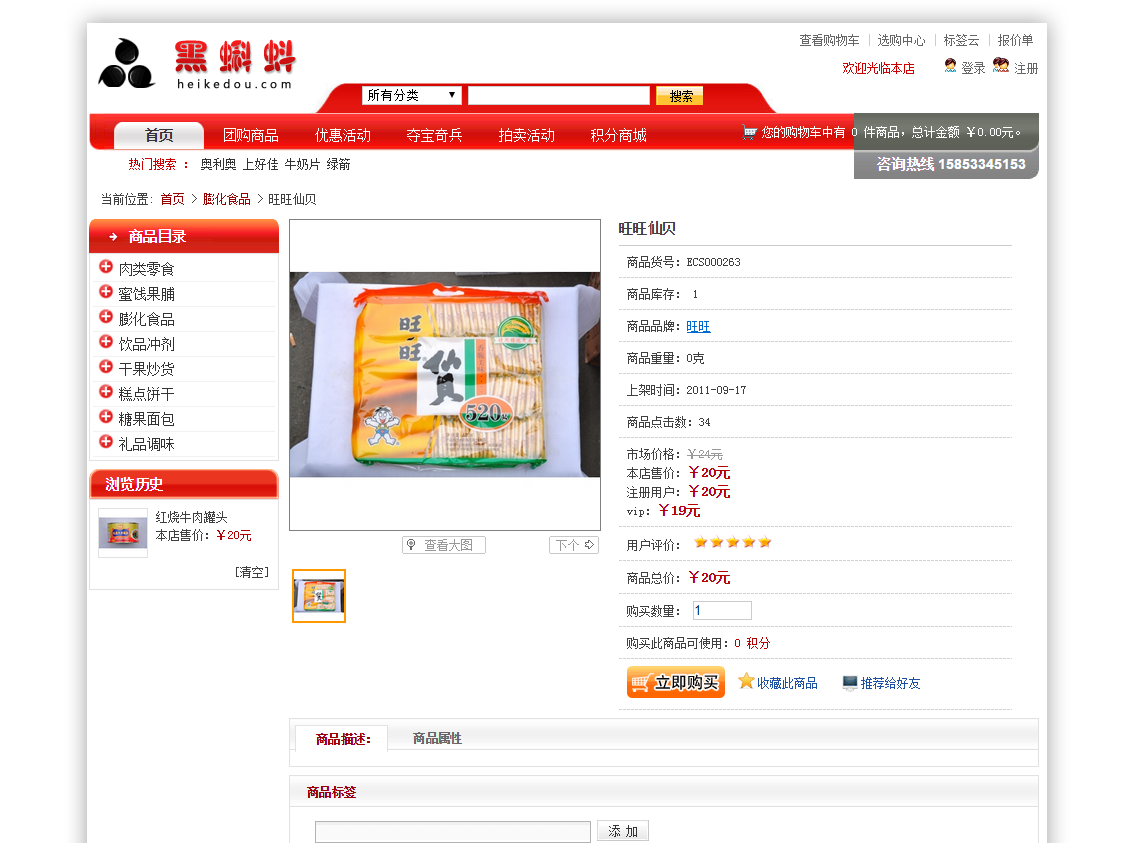
Task: Switch to 商品属性 tab
Action: [437, 738]
